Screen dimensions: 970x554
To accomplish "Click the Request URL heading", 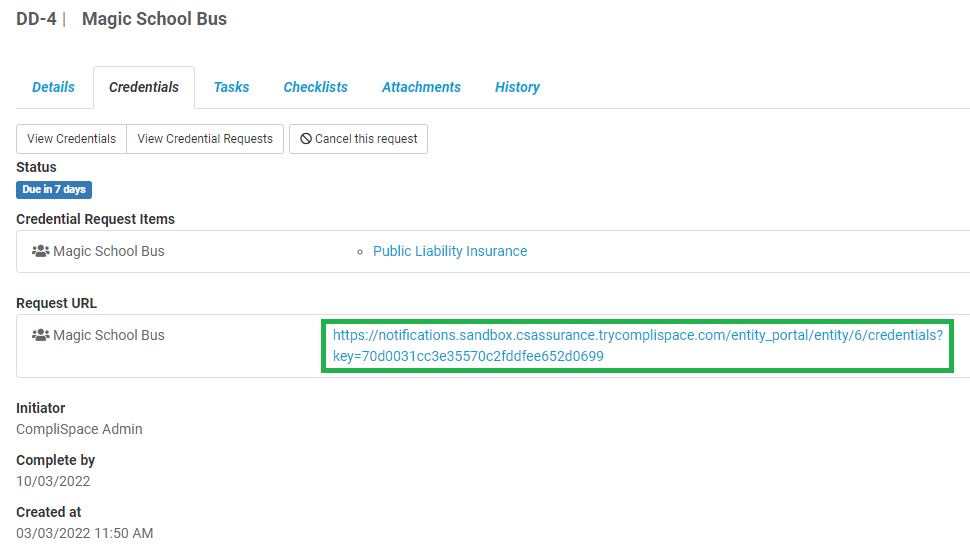I will [x=56, y=303].
